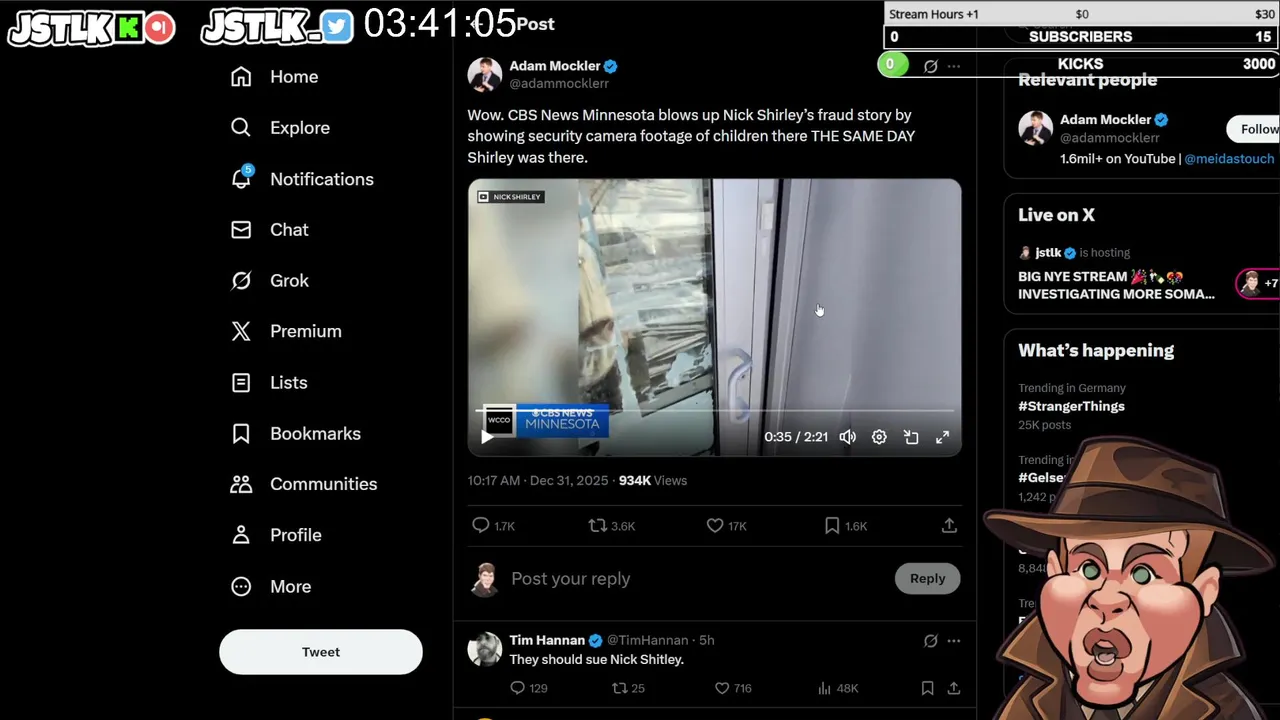
Task: Open #StrangerThings trending topic
Action: (1071, 406)
